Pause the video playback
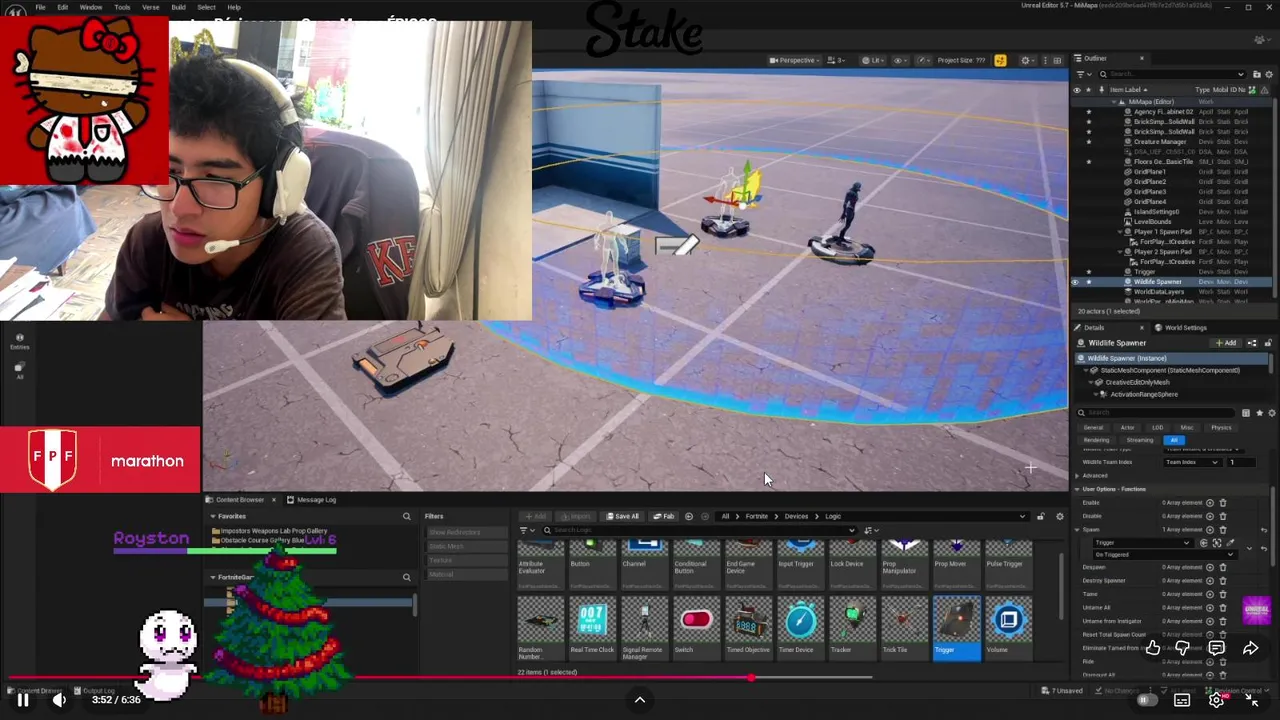 [22, 700]
